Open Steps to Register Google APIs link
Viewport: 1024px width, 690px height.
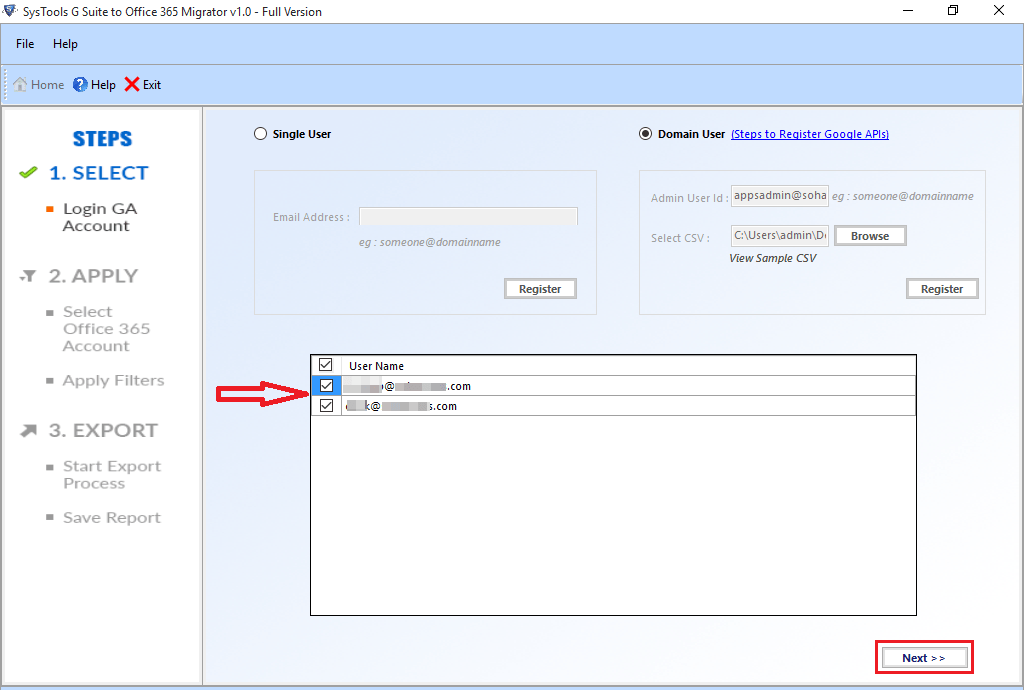[810, 134]
